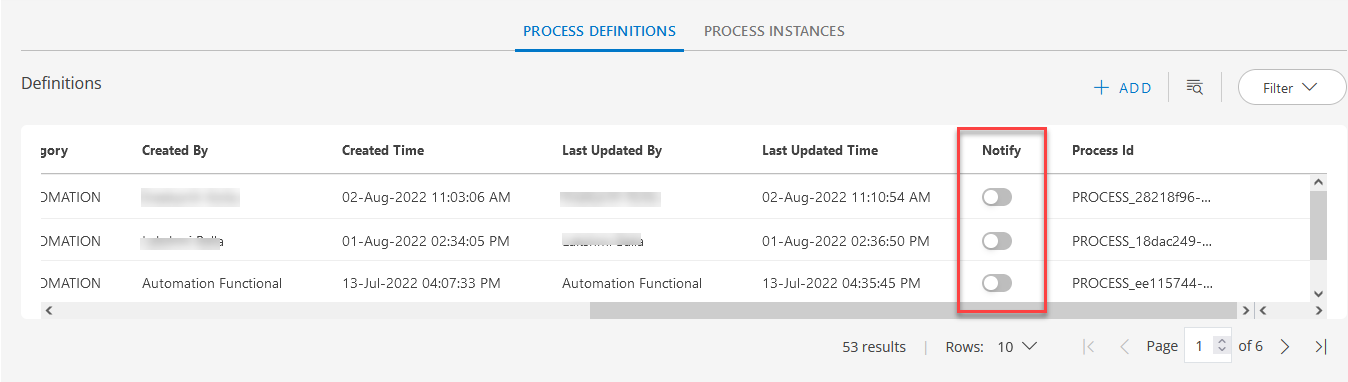
Task: Switch to Process Instances tab
Action: pos(774,31)
